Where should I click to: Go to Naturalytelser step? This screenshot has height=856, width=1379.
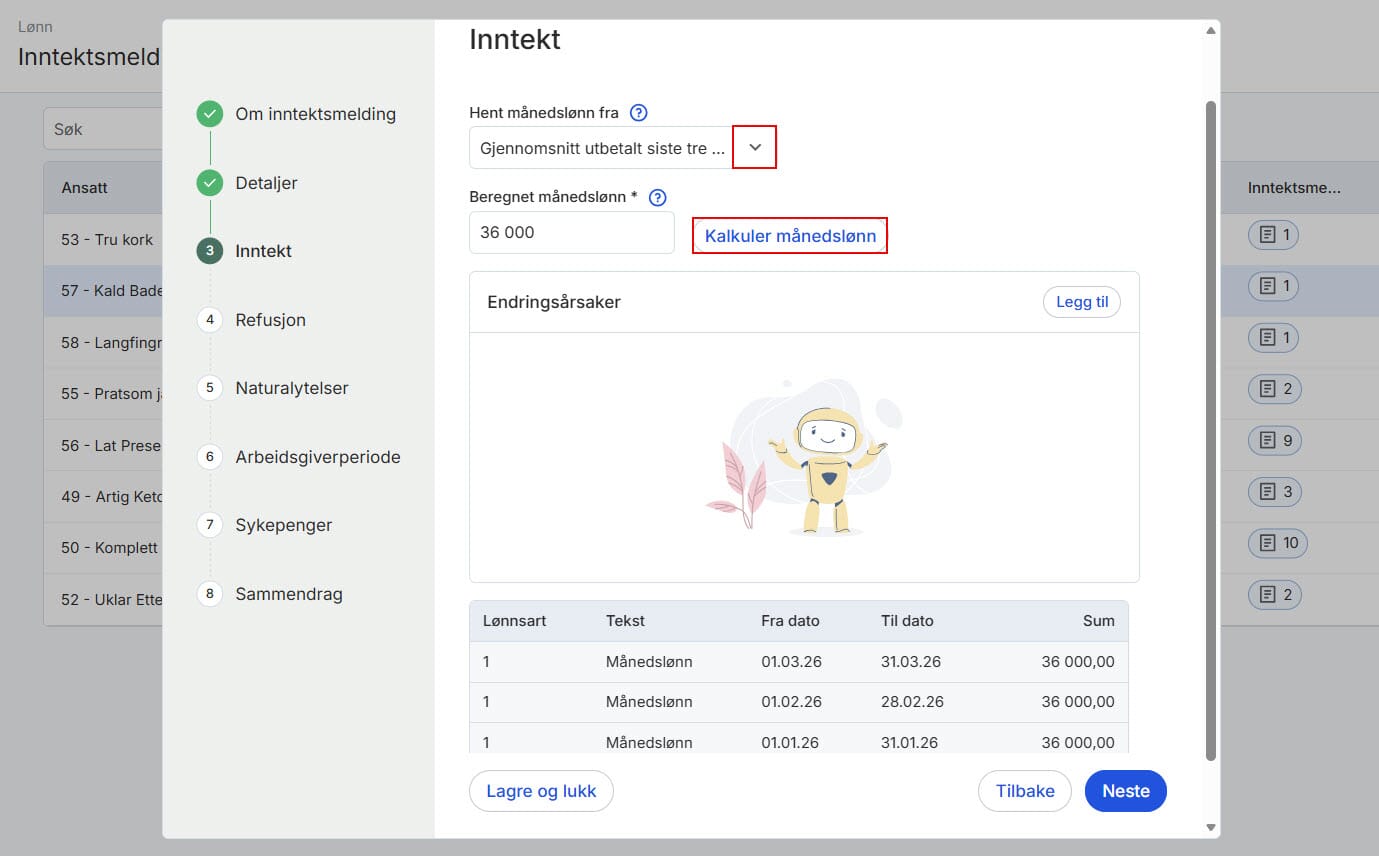[292, 388]
